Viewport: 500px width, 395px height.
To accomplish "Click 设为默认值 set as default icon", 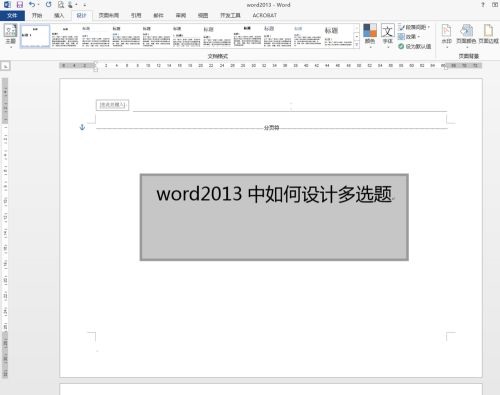I will point(415,46).
